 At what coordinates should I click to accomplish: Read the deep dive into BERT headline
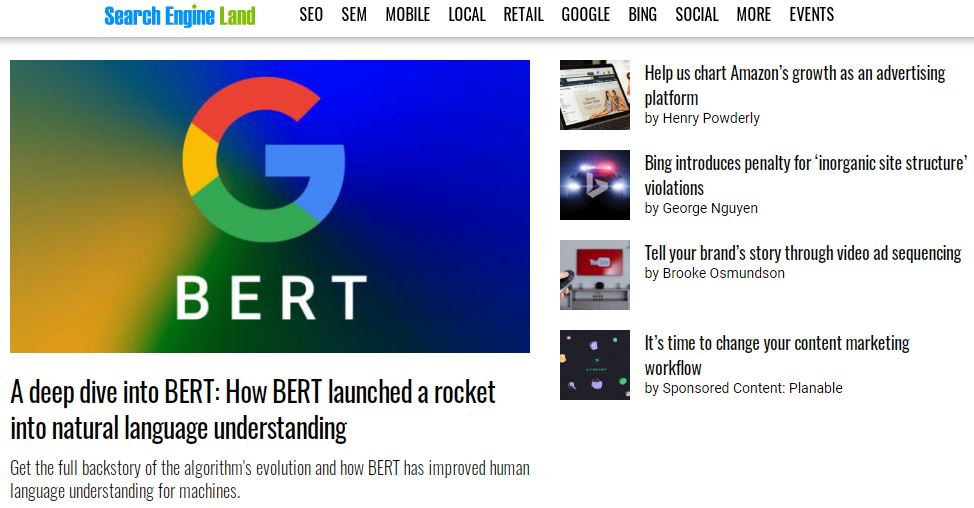point(253,410)
